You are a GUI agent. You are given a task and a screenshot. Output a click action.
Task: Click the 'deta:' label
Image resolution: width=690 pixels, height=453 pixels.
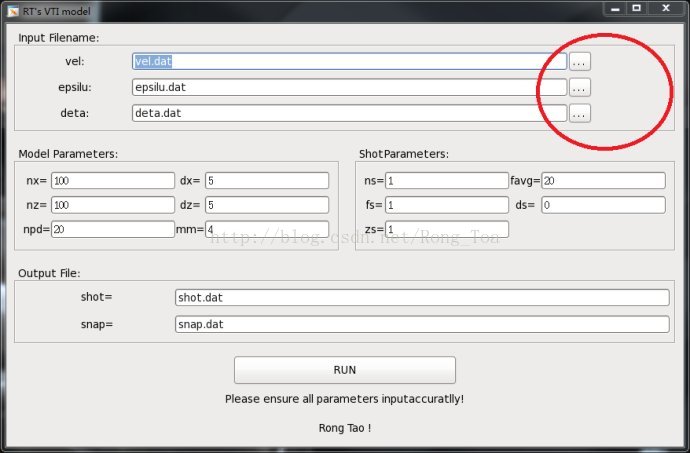75,113
